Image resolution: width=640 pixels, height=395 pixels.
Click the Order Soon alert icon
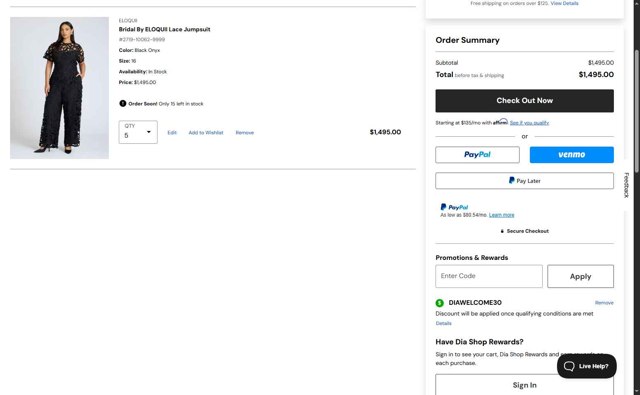[x=122, y=103]
